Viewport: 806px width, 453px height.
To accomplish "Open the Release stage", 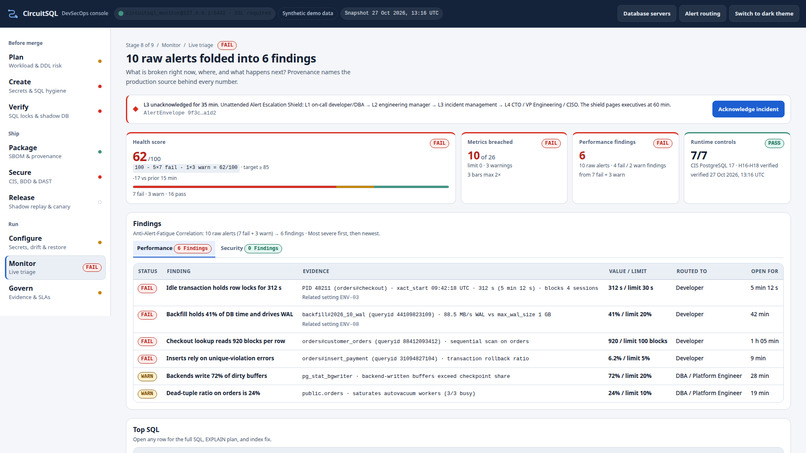I will [x=55, y=202].
